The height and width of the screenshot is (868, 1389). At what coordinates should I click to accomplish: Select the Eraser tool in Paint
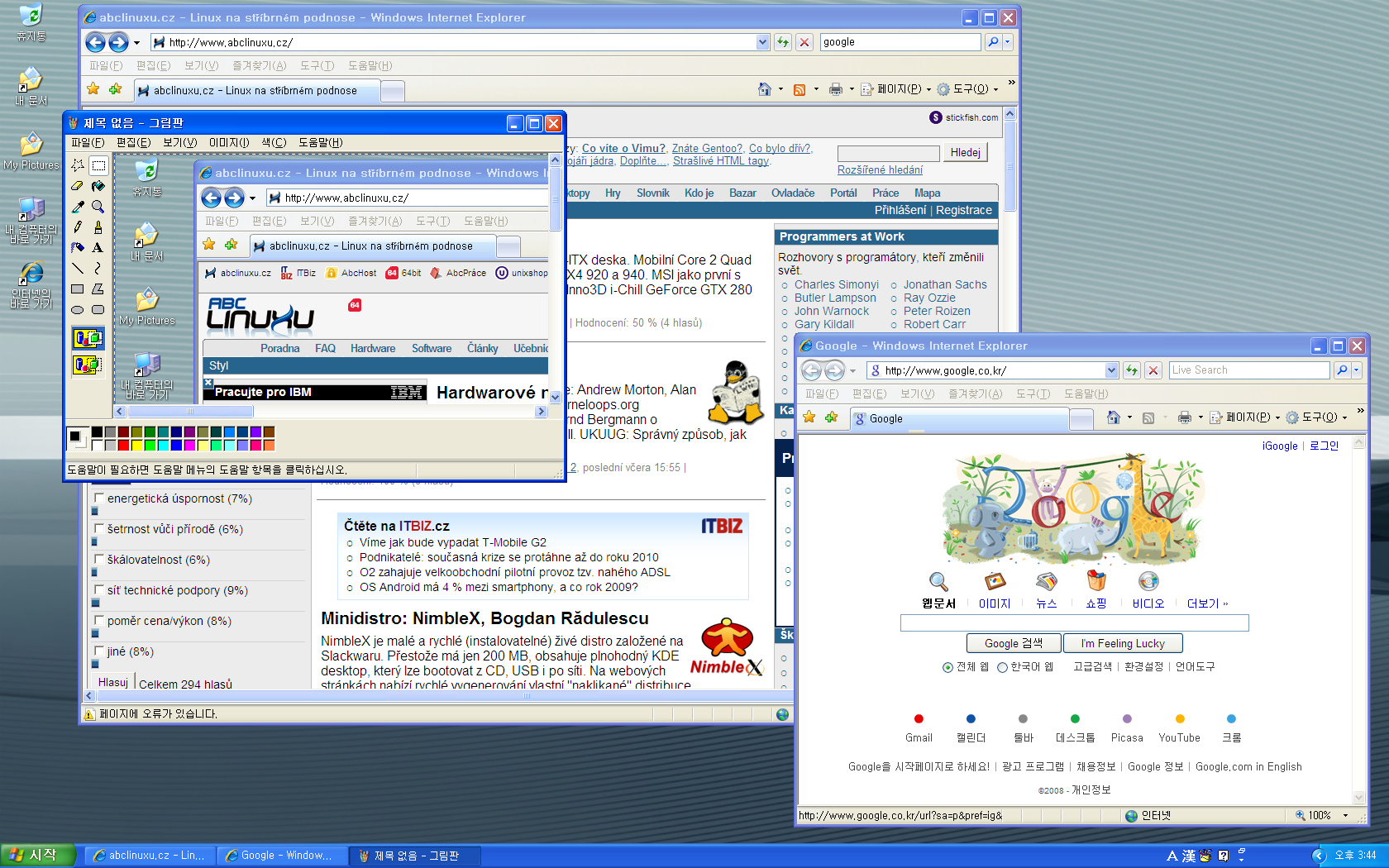[78, 186]
